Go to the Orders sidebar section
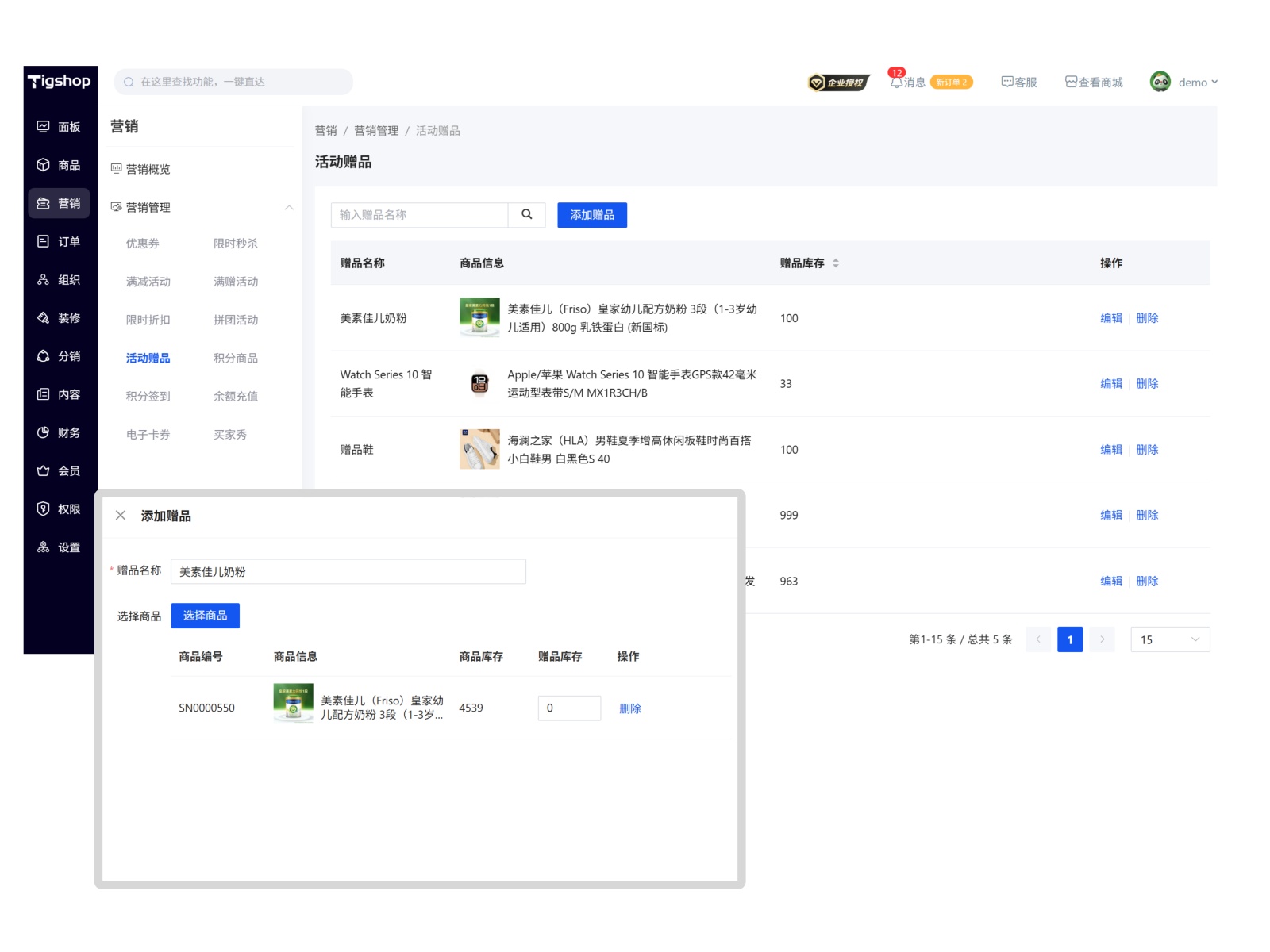The image size is (1270, 952). coord(59,241)
